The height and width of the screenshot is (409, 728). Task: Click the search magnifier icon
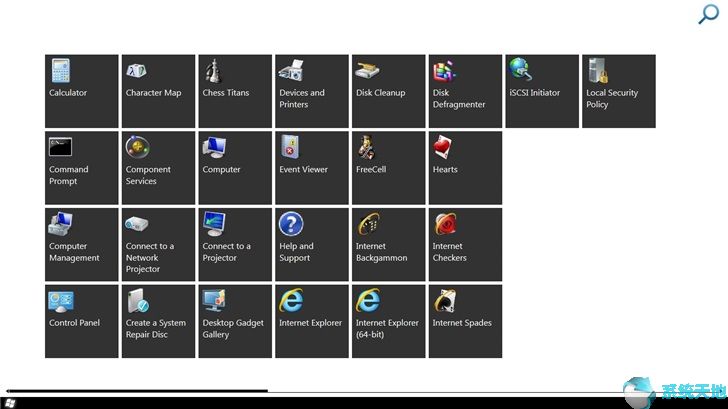709,14
